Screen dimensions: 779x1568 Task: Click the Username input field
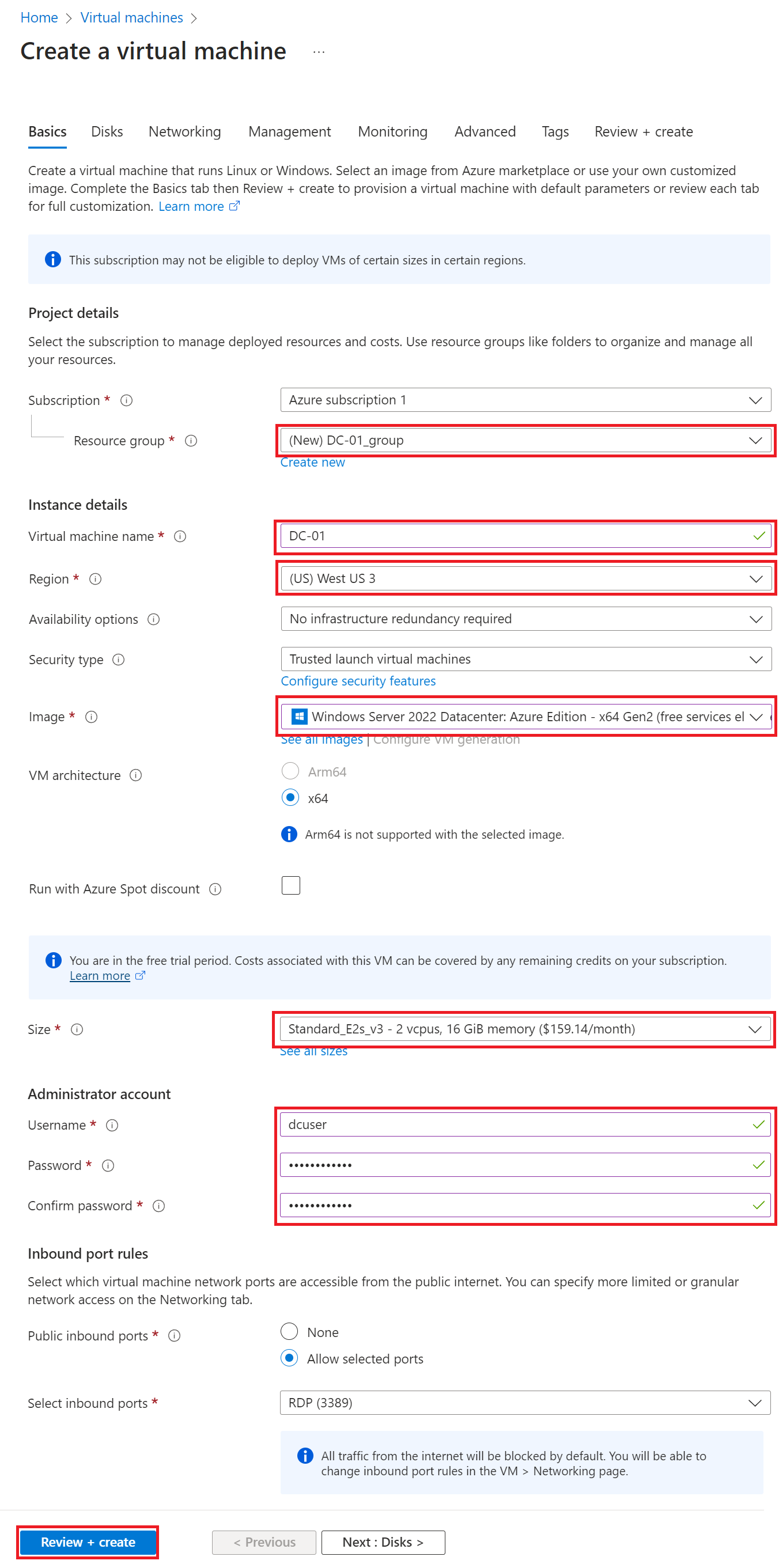[524, 1124]
